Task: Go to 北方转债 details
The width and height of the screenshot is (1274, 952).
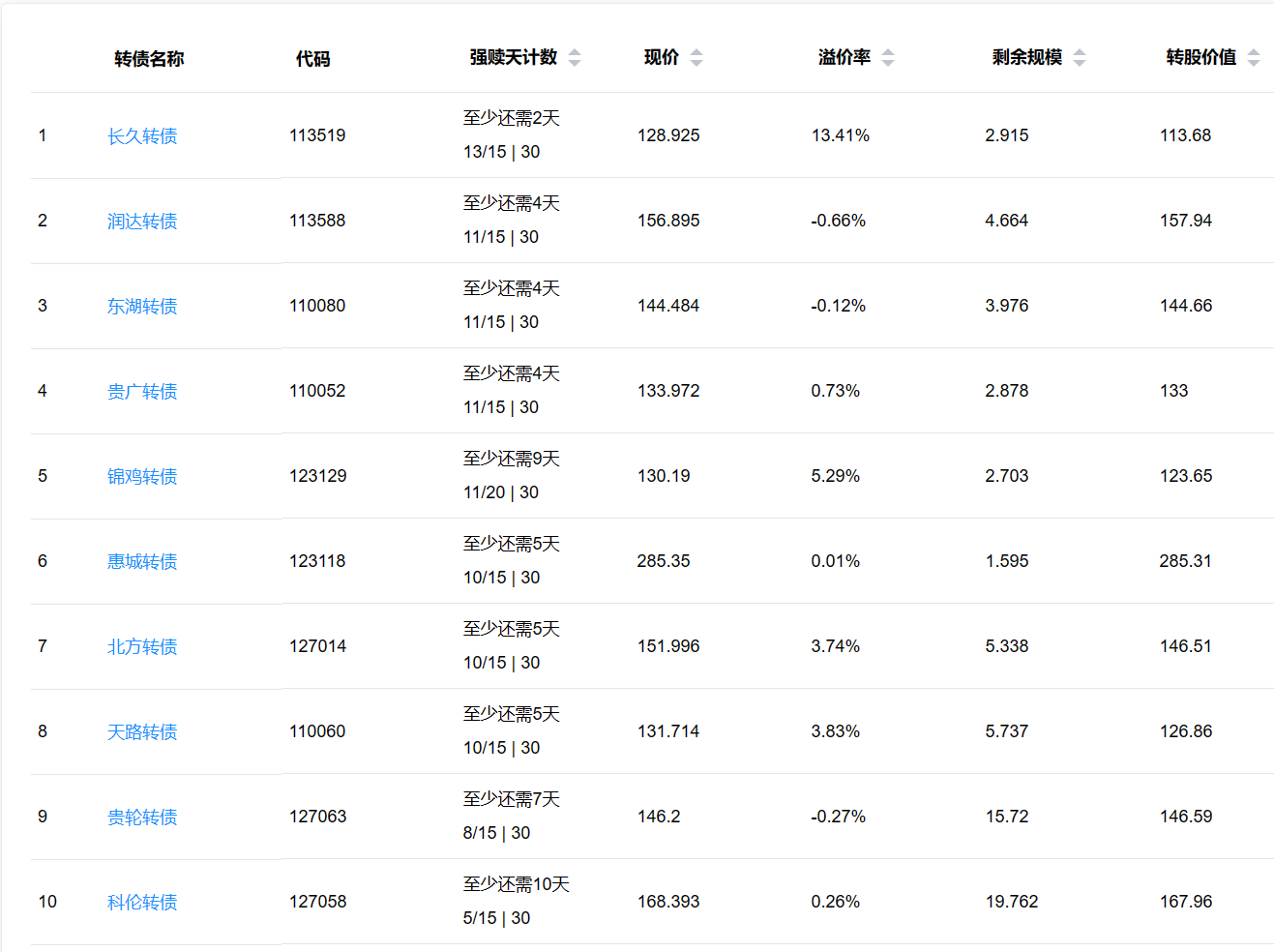Action: pos(142,647)
